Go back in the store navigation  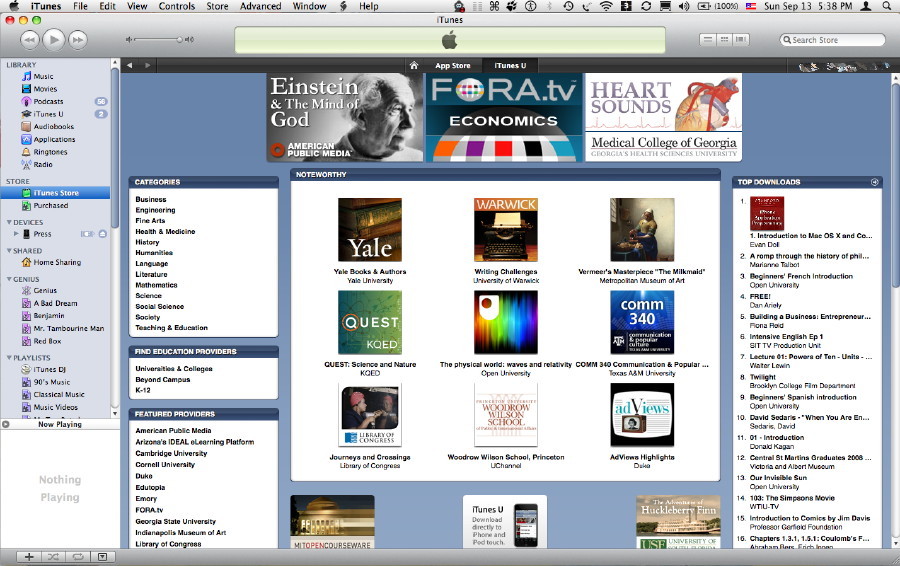point(130,65)
